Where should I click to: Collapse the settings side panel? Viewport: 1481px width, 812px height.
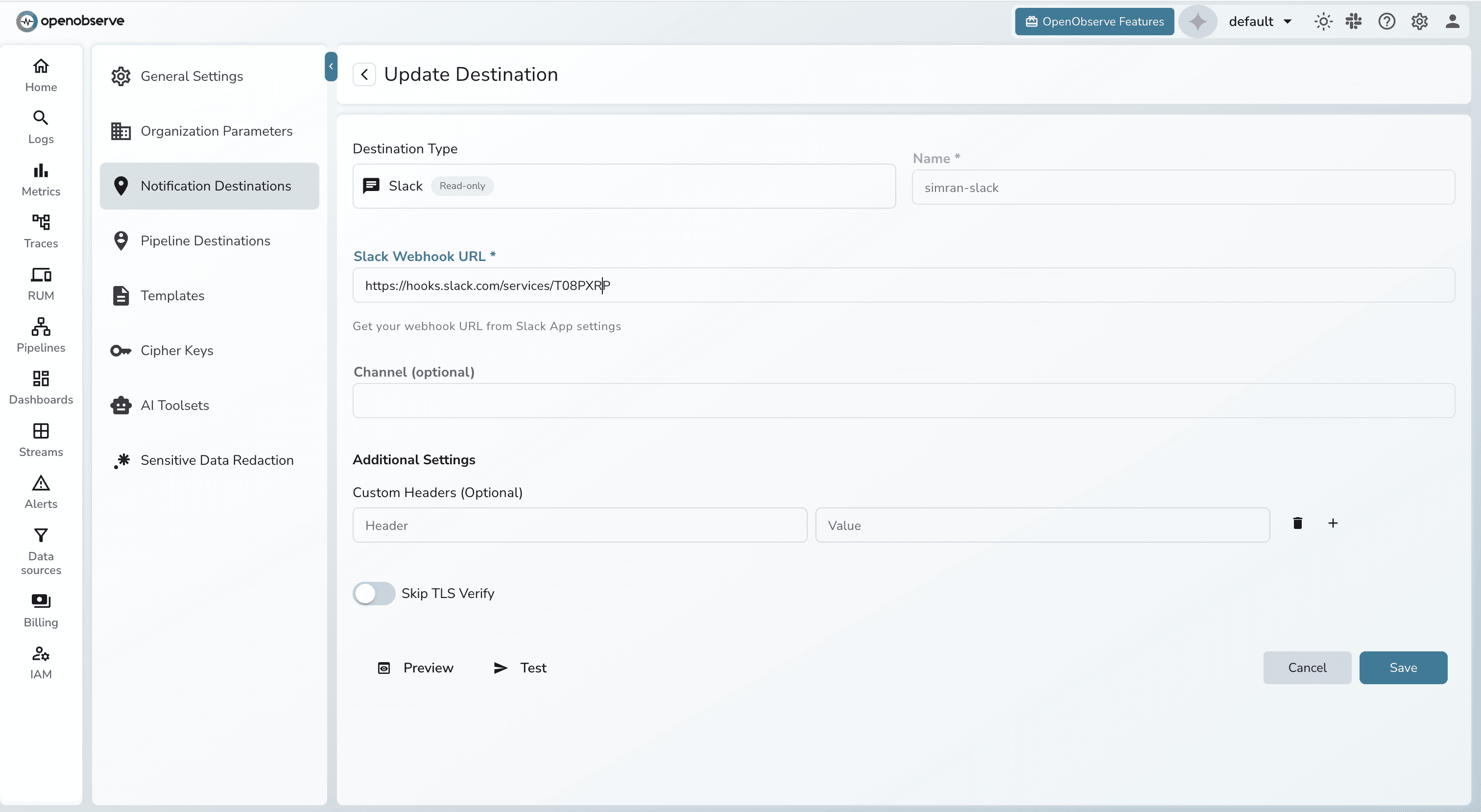coord(331,67)
